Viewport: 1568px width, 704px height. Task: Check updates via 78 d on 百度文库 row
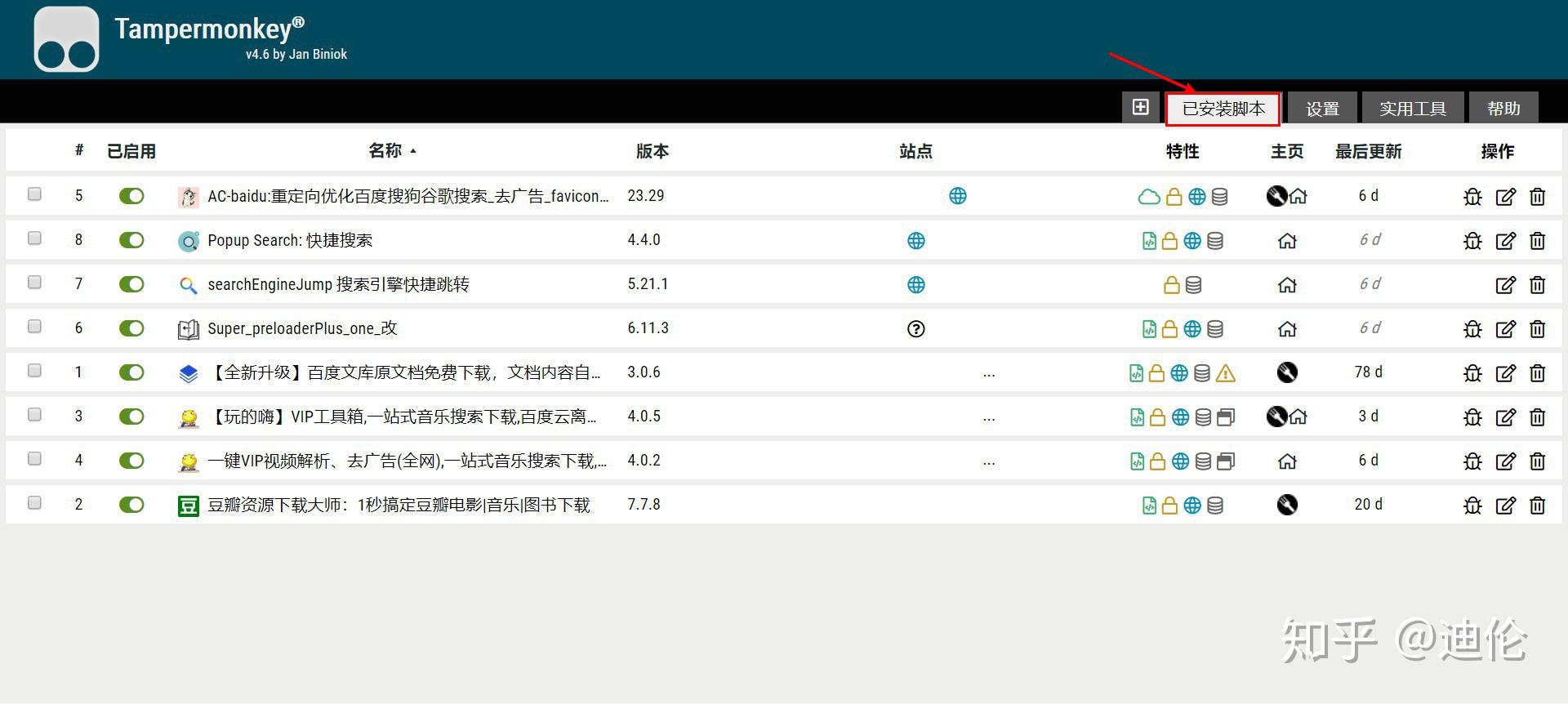1368,372
